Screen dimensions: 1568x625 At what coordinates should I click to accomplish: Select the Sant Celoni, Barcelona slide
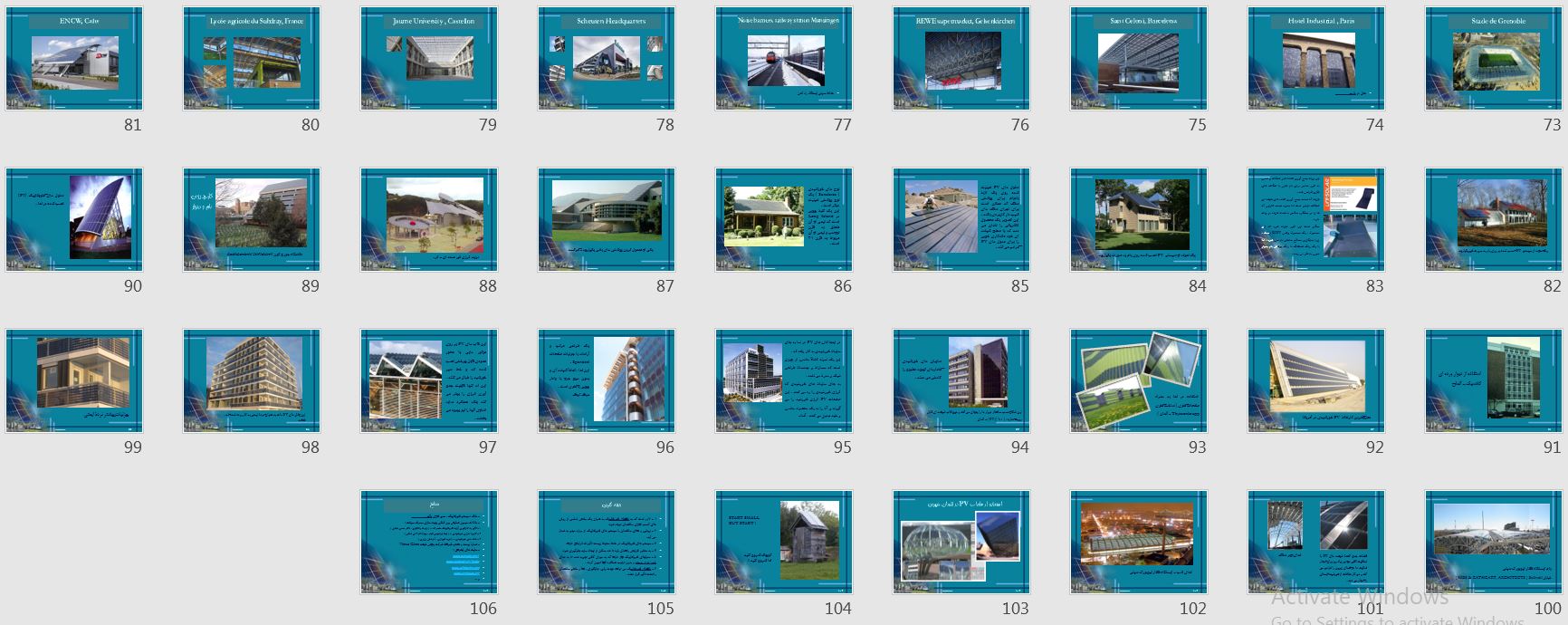pos(1139,59)
